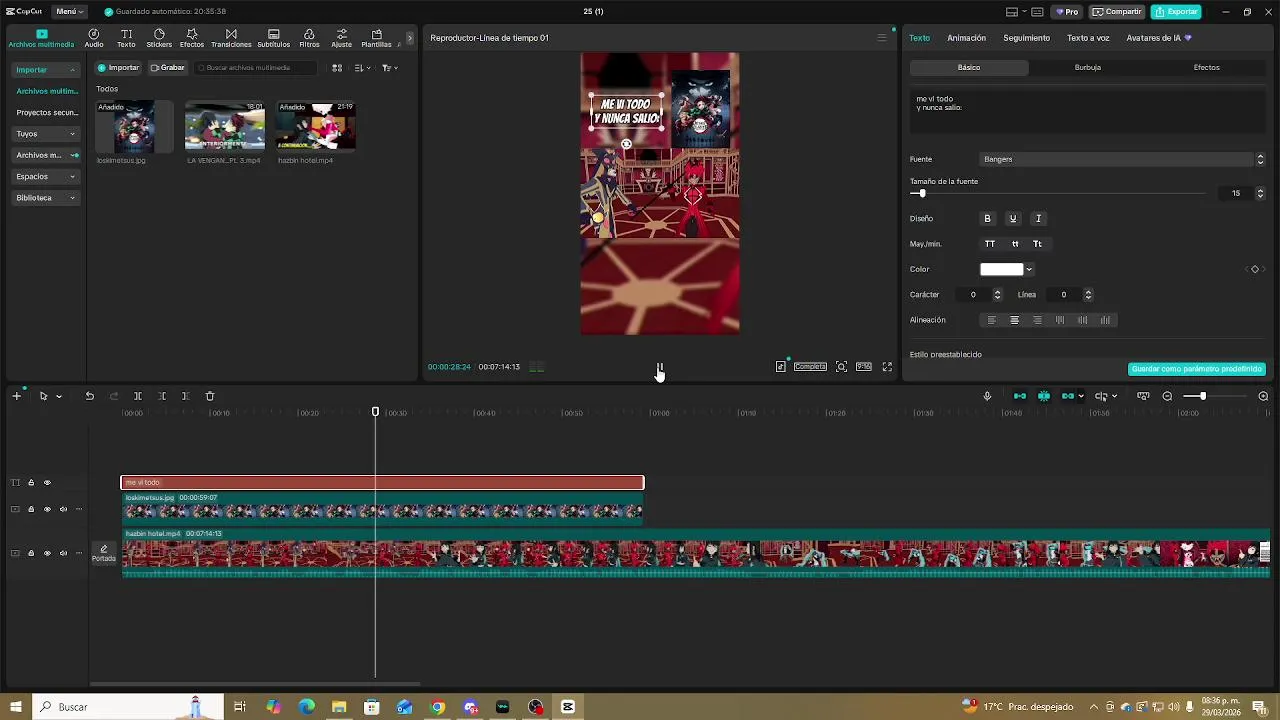Screen dimensions: 1280x720
Task: Toggle main track magnet snapping
Action: pos(1020,396)
